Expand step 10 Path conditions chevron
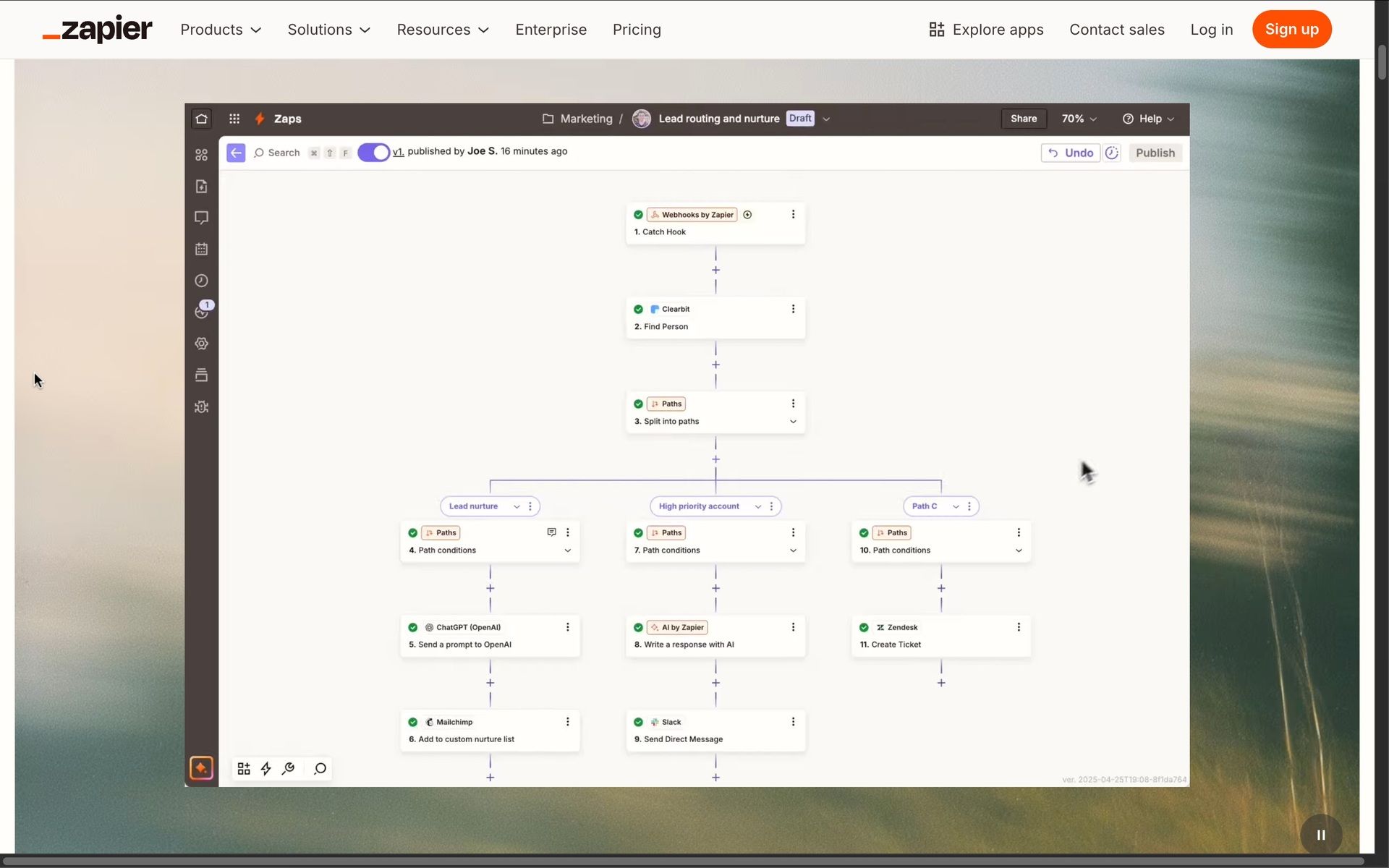The image size is (1389, 868). coord(1019,550)
